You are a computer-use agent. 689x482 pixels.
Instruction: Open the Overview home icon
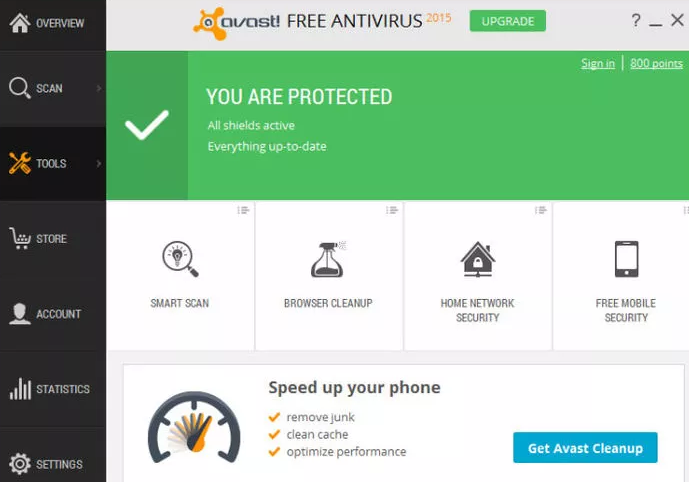[20, 22]
